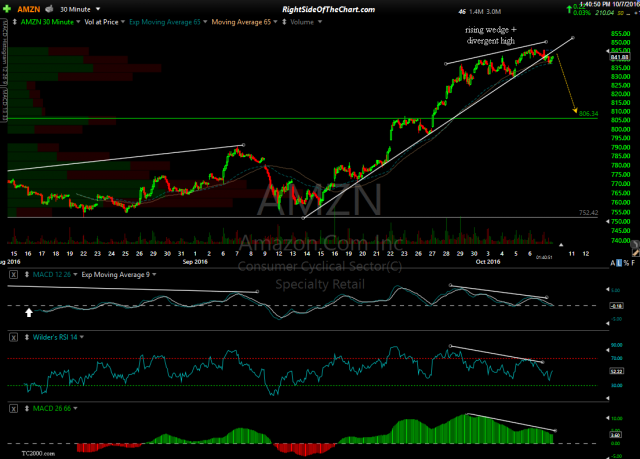Open the Exp Moving Average 65 dropdown
640x459 pixels.
[x=205, y=22]
